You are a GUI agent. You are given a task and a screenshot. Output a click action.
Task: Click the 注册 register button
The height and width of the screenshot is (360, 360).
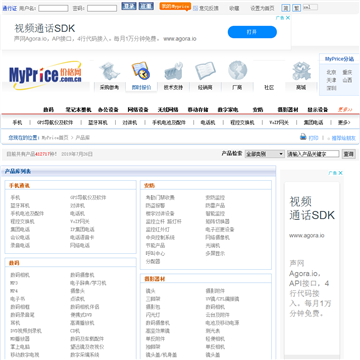146,6
